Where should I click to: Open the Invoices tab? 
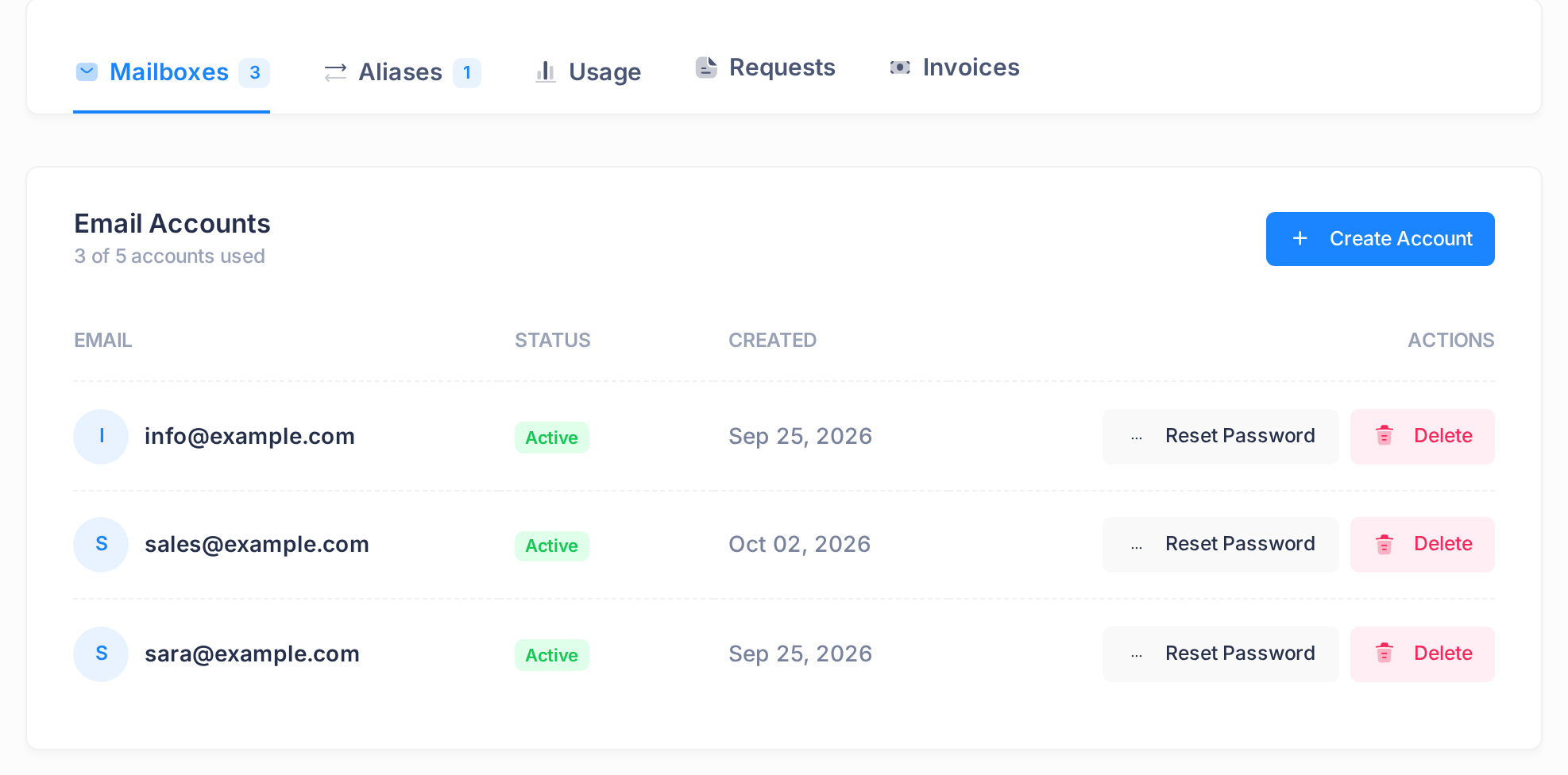click(954, 67)
